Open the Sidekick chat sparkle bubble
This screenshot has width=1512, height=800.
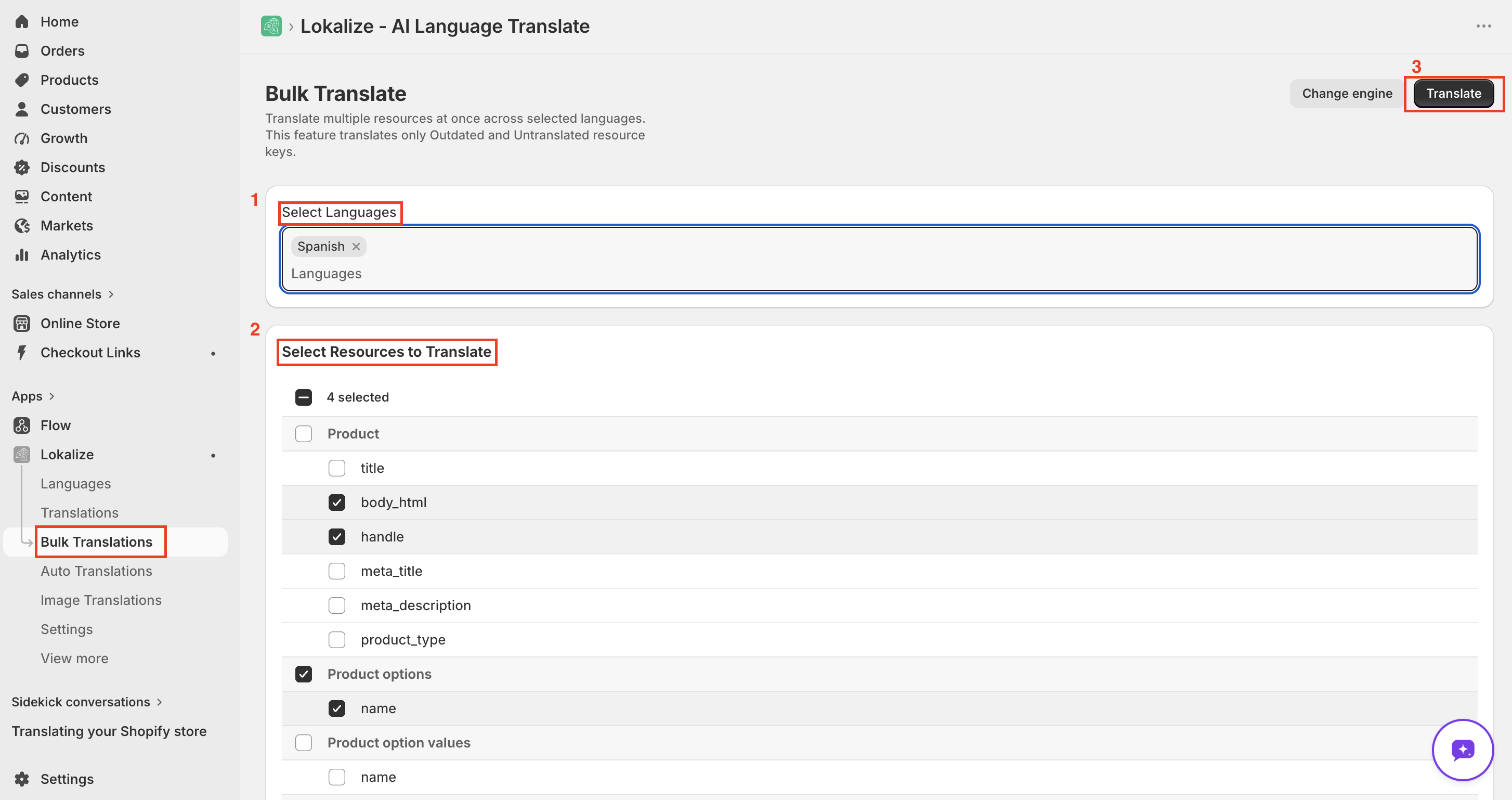[x=1463, y=750]
